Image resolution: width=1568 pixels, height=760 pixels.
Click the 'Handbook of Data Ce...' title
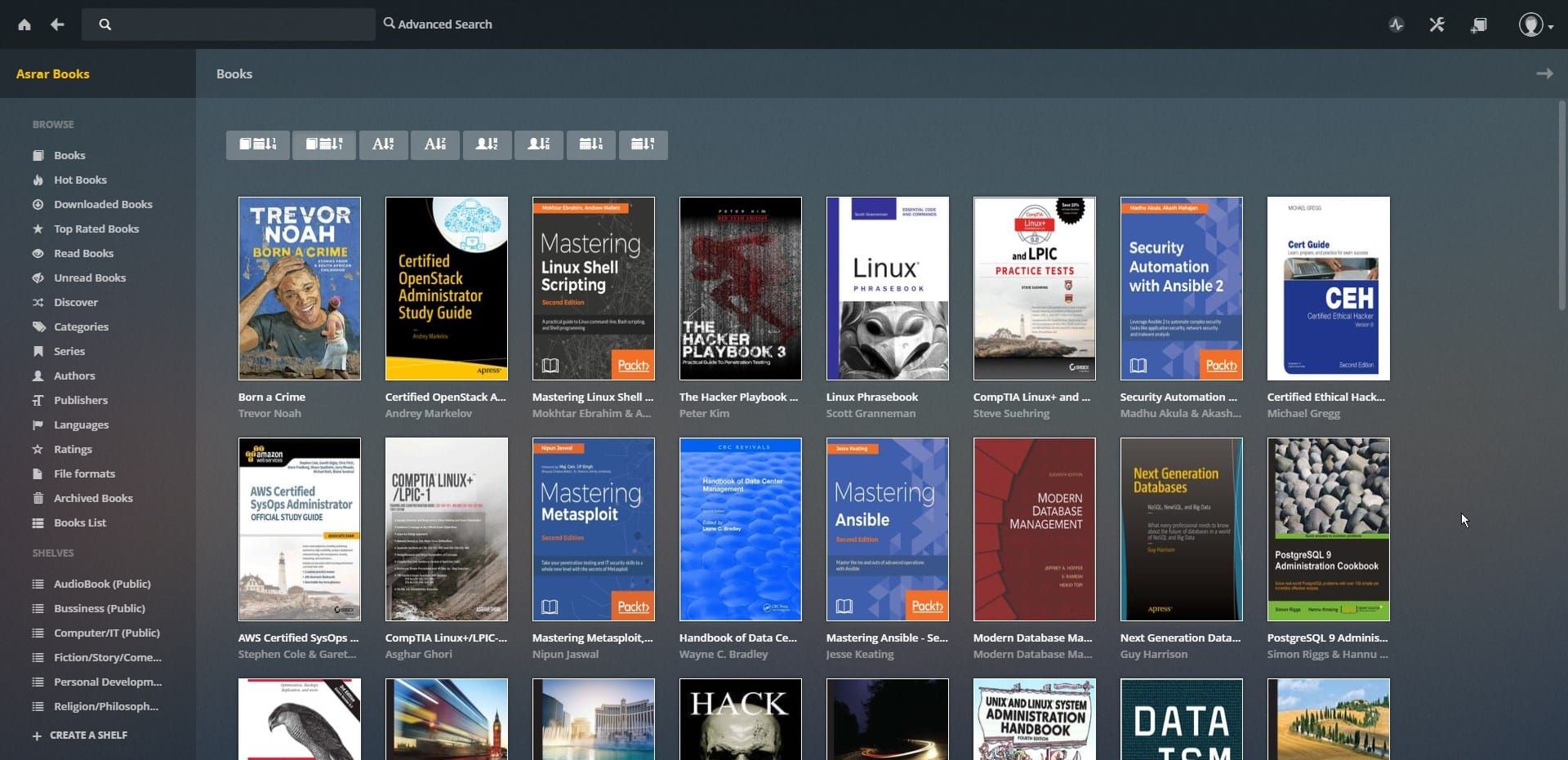tap(738, 638)
